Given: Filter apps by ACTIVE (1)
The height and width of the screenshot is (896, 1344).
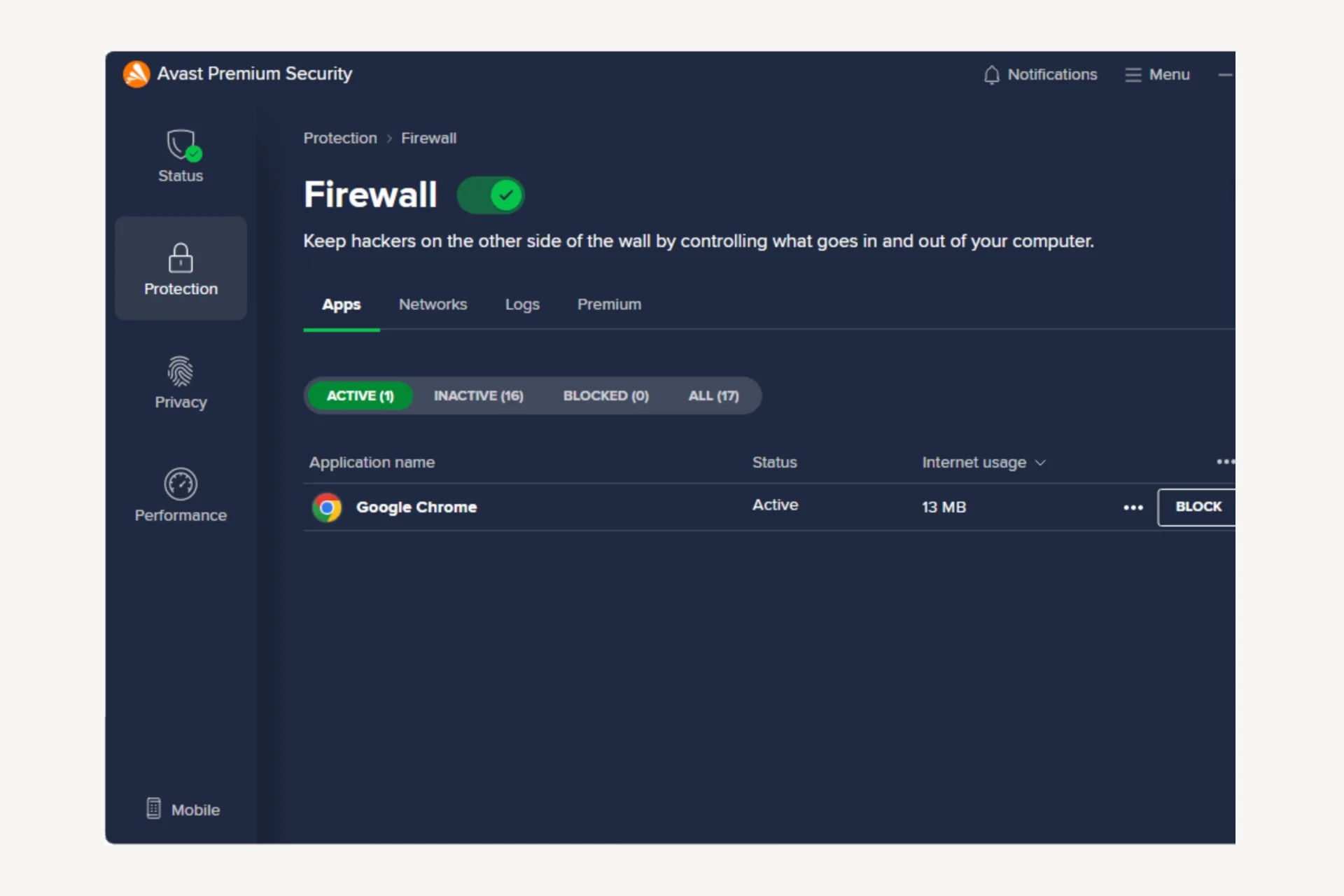Looking at the screenshot, I should 360,395.
